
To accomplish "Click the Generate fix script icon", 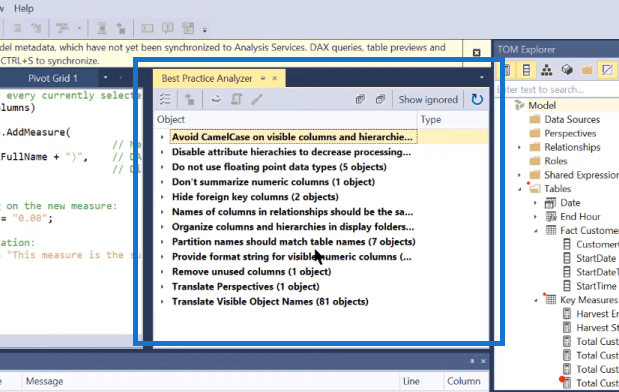I will point(236,99).
